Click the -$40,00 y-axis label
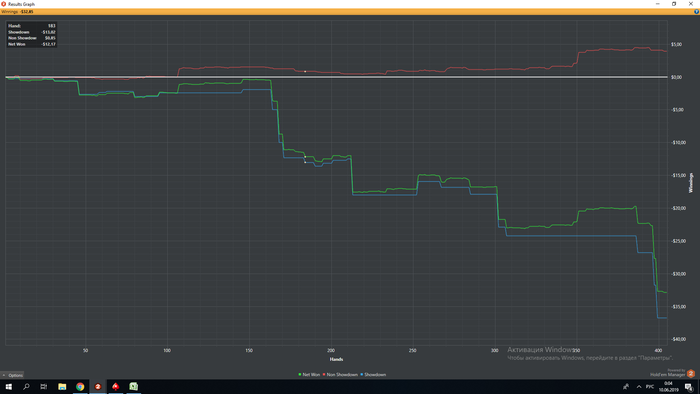Viewport: 700px width, 394px height. click(x=679, y=339)
